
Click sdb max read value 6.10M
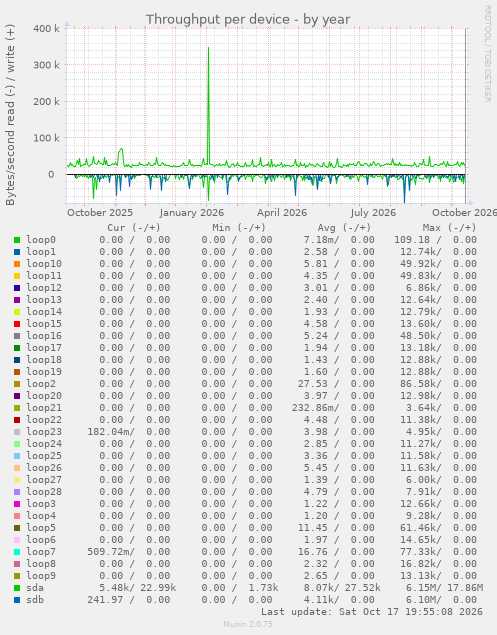point(424,600)
